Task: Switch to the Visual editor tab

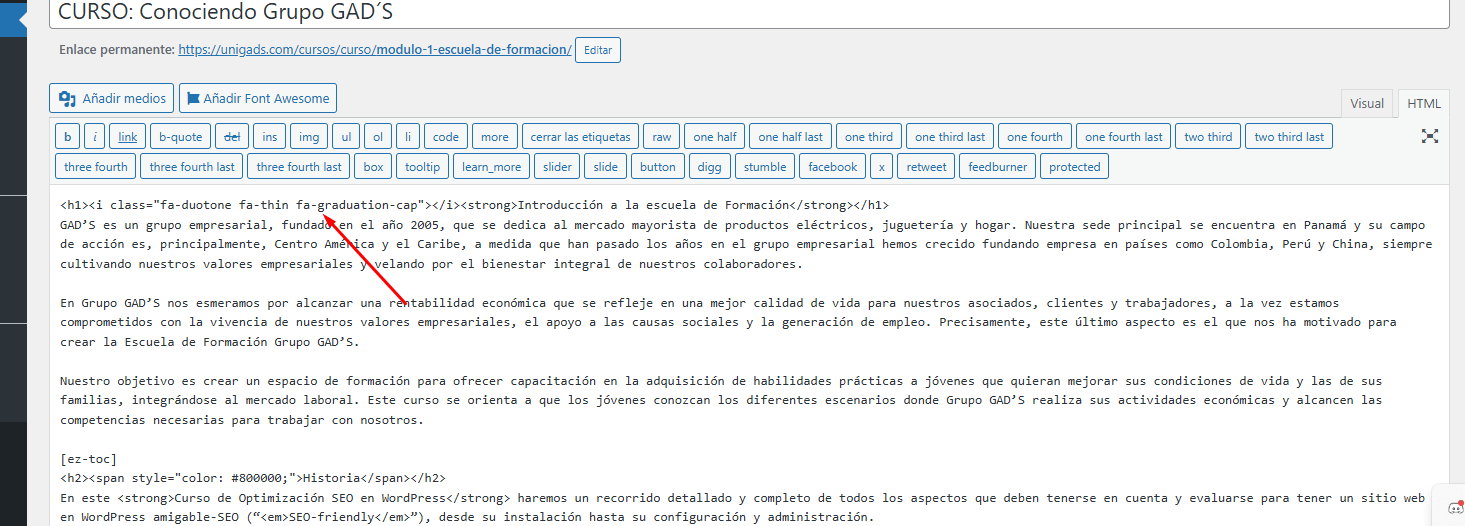Action: coord(1367,103)
